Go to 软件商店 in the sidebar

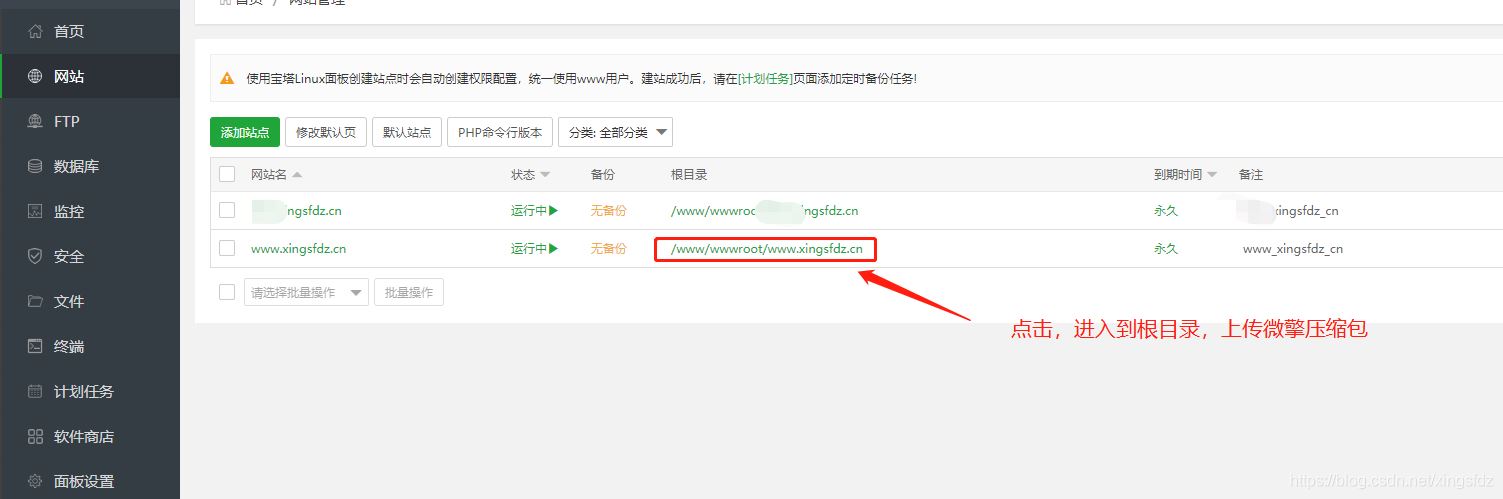point(83,437)
